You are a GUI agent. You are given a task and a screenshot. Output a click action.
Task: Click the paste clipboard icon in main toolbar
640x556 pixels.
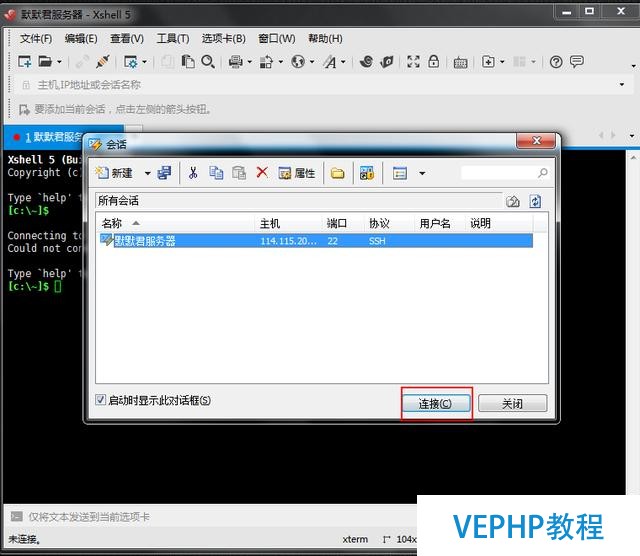(x=188, y=62)
